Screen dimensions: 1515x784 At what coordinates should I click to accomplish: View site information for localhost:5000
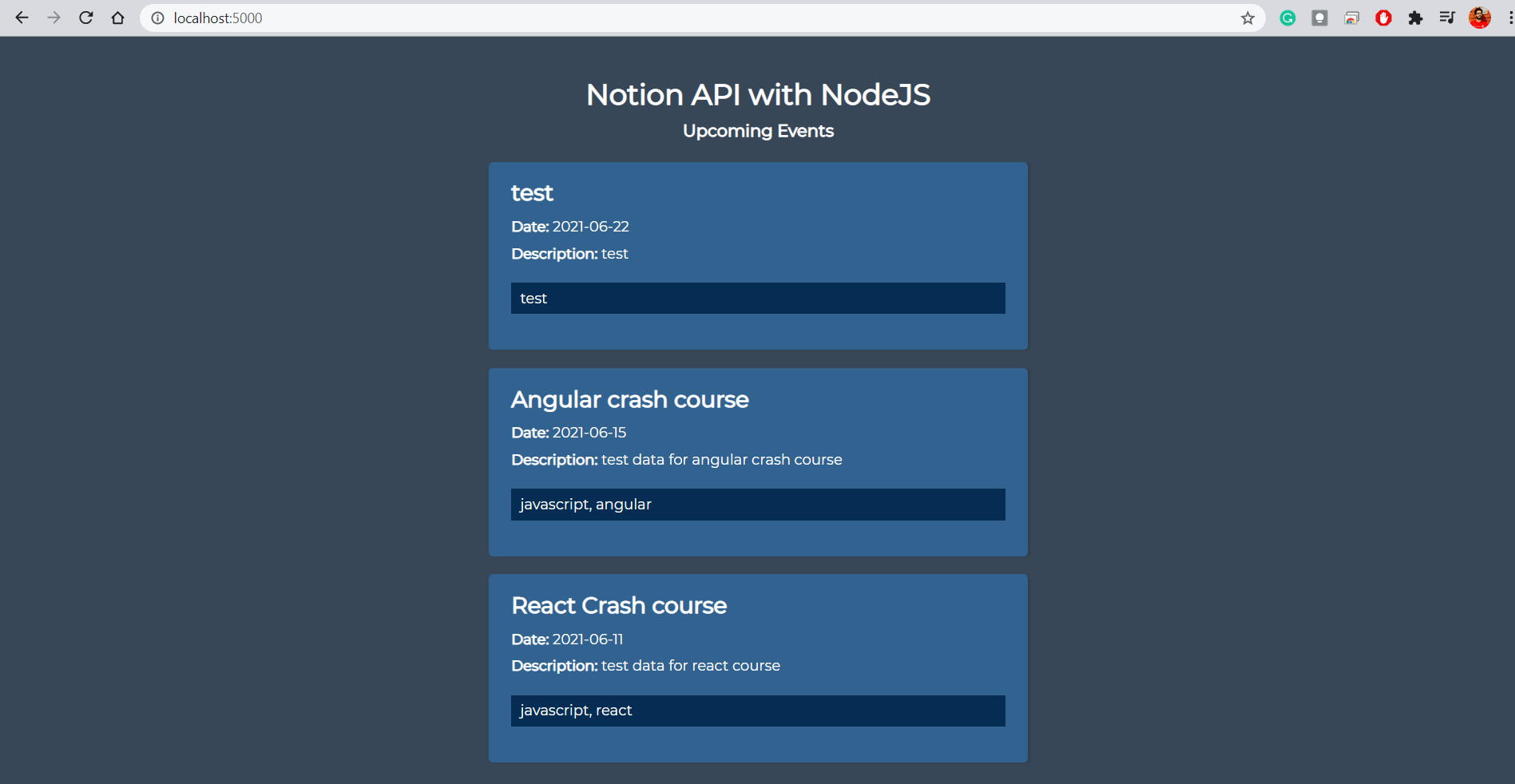click(x=158, y=18)
